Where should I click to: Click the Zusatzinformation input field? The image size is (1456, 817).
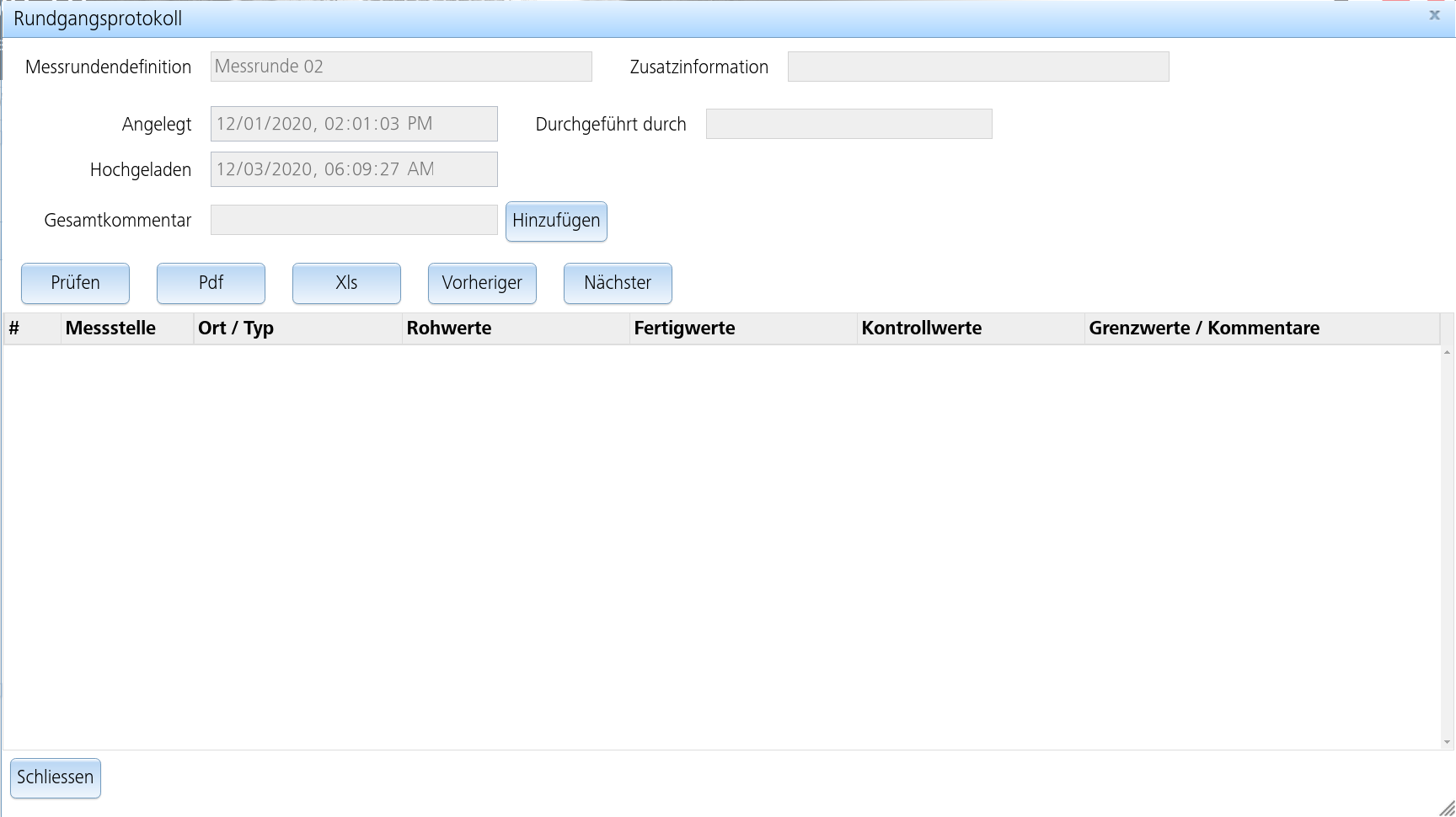pyautogui.click(x=977, y=67)
